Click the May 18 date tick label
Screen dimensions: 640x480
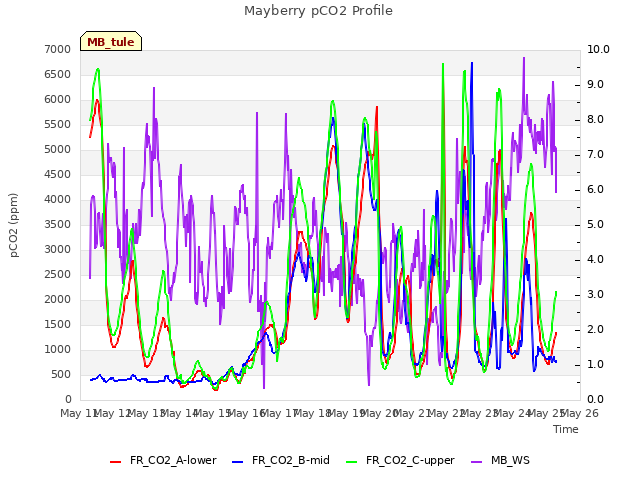tap(313, 413)
